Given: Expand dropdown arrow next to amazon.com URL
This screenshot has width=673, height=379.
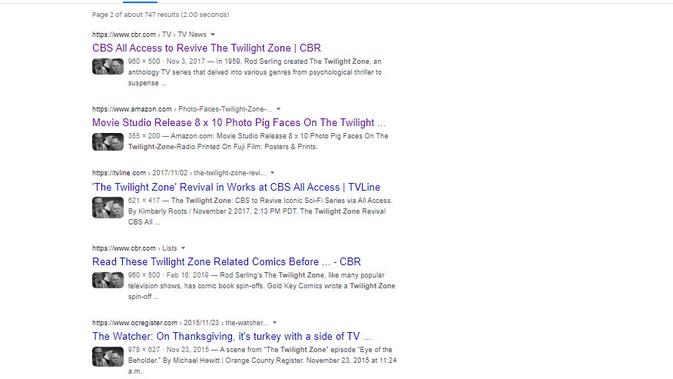Looking at the screenshot, I should click(x=278, y=109).
